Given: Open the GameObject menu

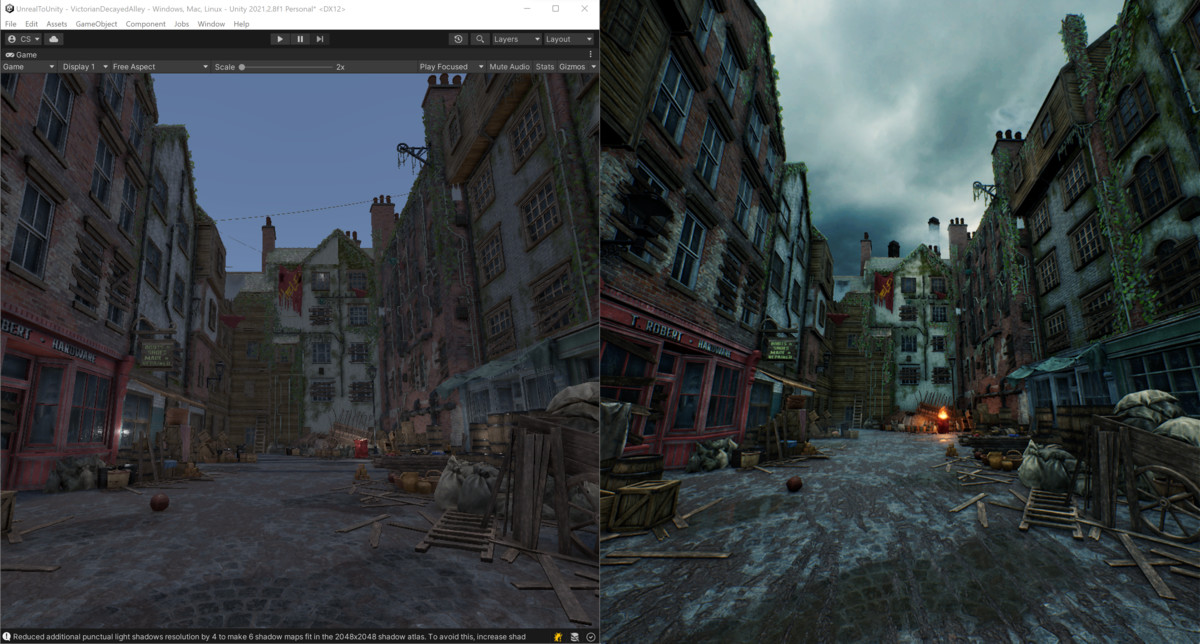Looking at the screenshot, I should [x=96, y=24].
